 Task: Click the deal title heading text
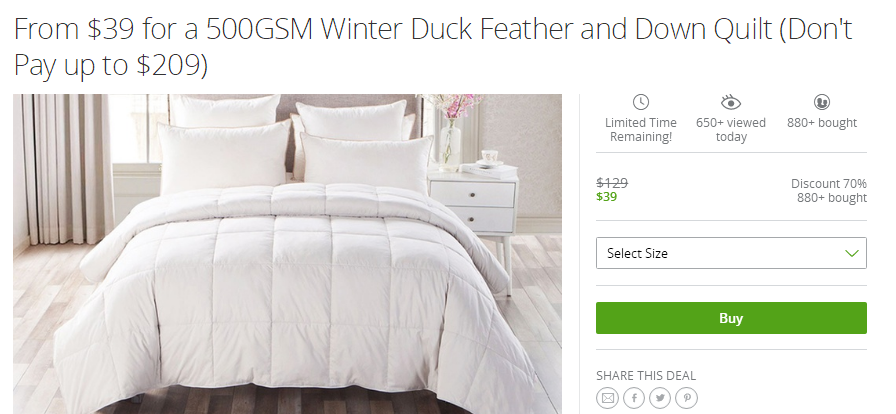(x=433, y=47)
